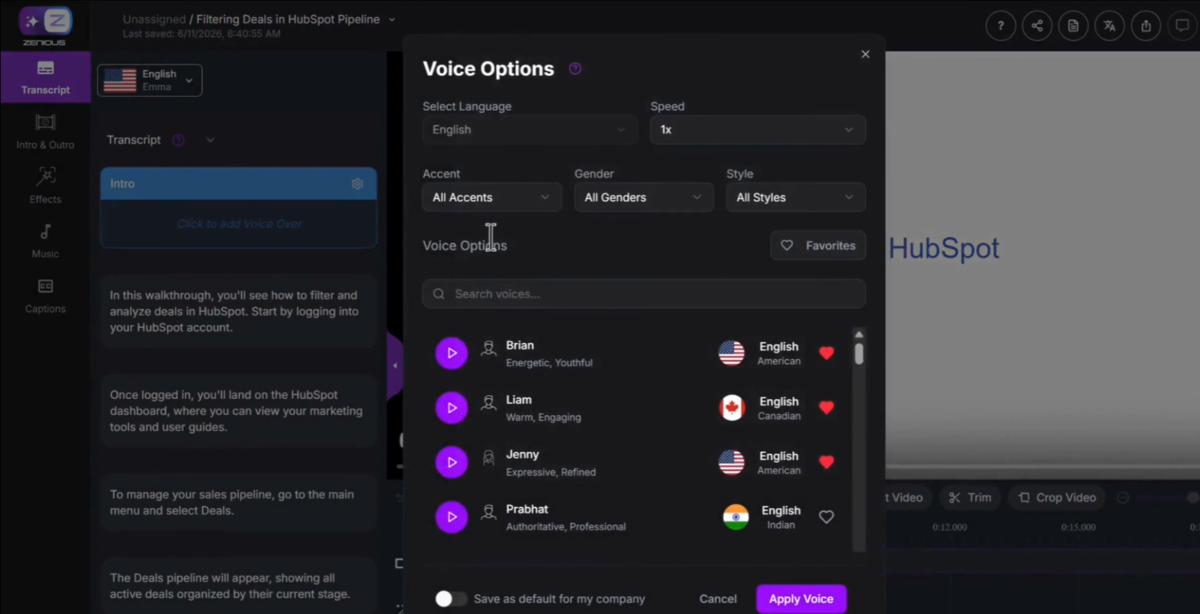The image size is (1200, 614).
Task: Remove Jenny from favorites heart
Action: tap(826, 462)
